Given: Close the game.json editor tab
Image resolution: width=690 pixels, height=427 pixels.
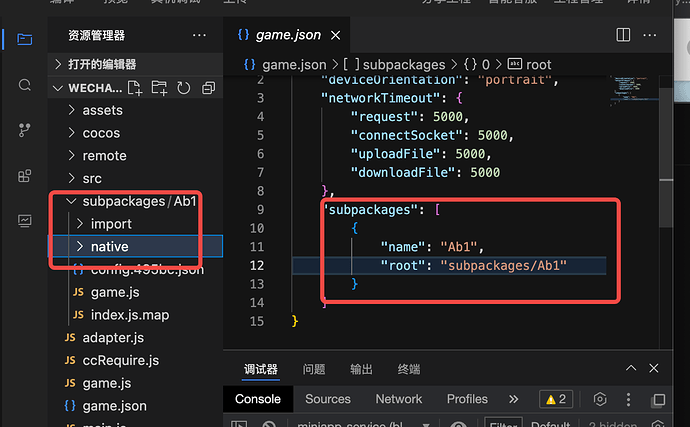Looking at the screenshot, I should click(x=335, y=35).
